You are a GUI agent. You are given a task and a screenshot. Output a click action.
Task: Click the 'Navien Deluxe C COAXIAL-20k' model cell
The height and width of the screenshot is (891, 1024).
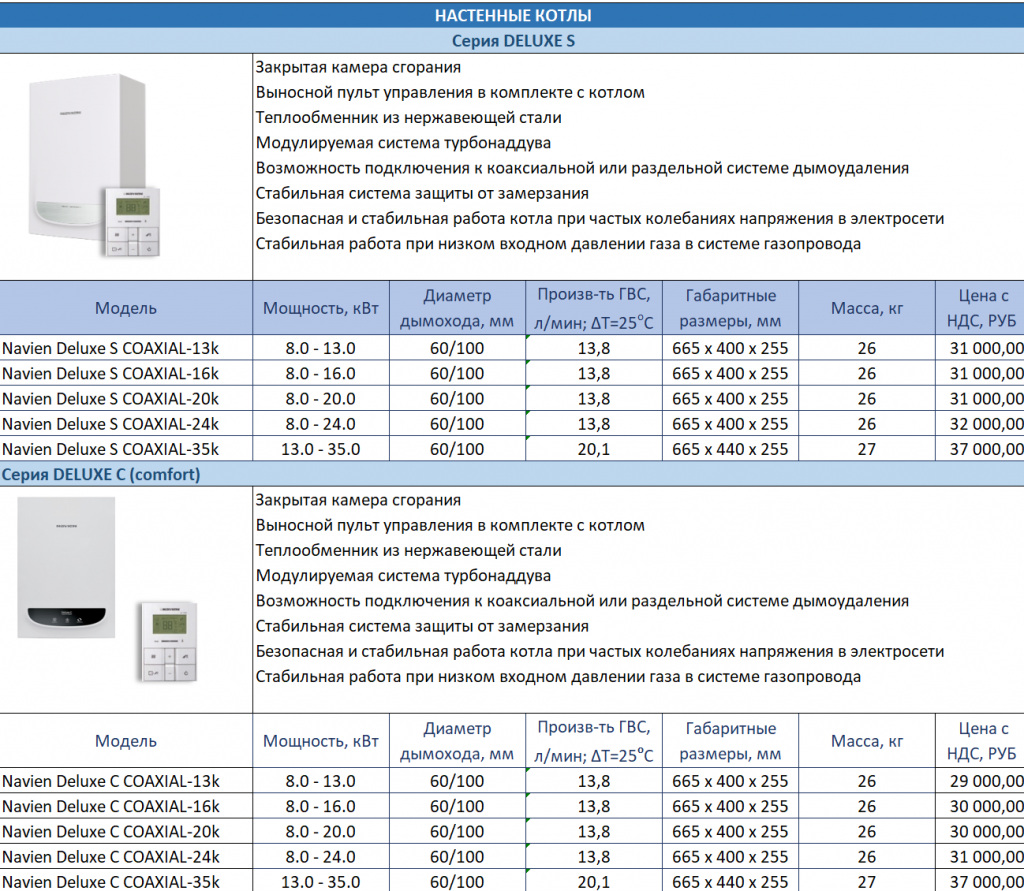click(x=126, y=832)
